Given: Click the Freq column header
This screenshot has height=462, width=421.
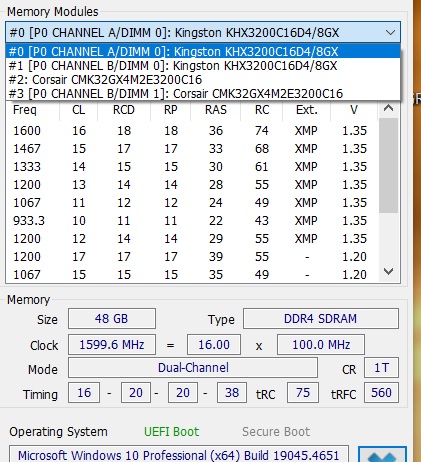Looking at the screenshot, I should pos(33,110).
